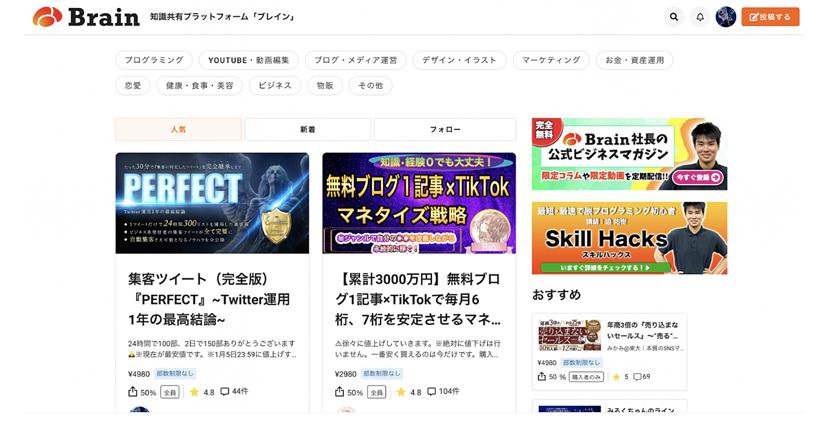
Task: Click the 24時間で100部 description text
Action: [x=212, y=349]
